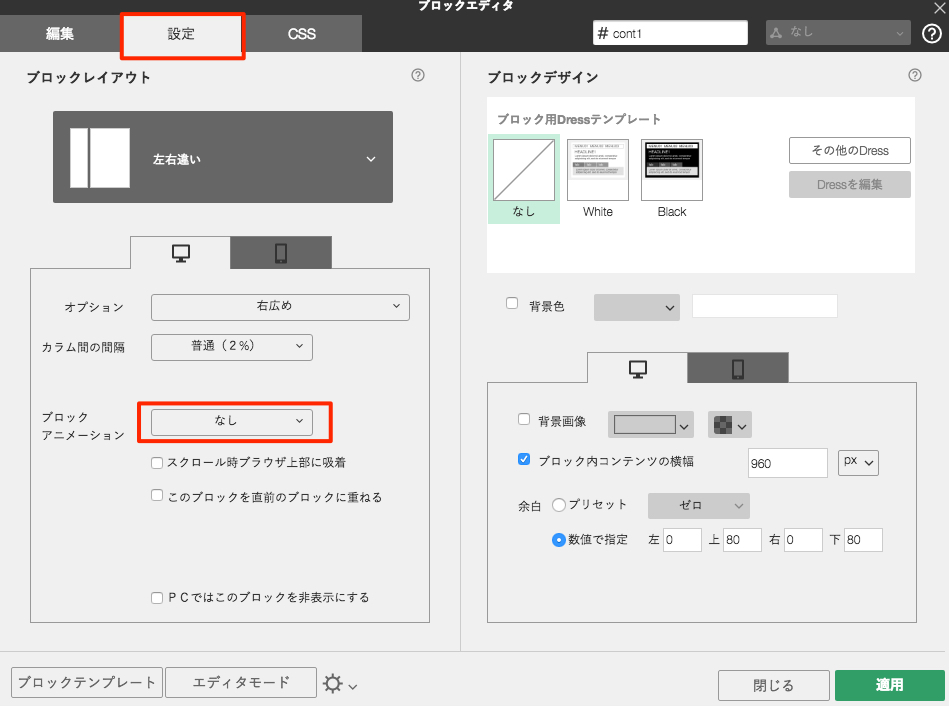The width and height of the screenshot is (949, 706).
Task: Switch layout settings to desktop monitor tab
Action: click(x=180, y=252)
